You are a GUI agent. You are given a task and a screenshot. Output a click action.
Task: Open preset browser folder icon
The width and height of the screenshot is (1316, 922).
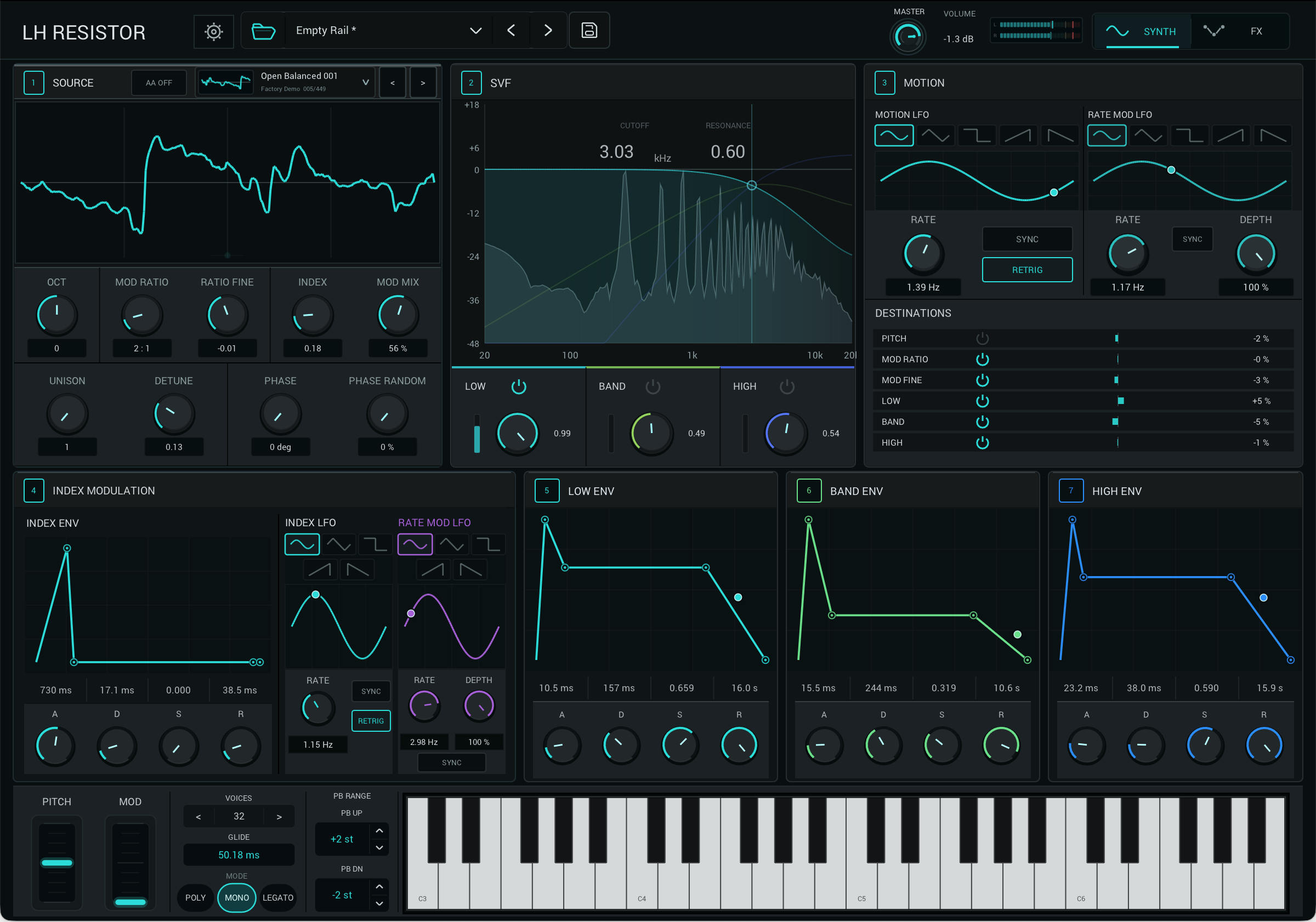click(263, 31)
